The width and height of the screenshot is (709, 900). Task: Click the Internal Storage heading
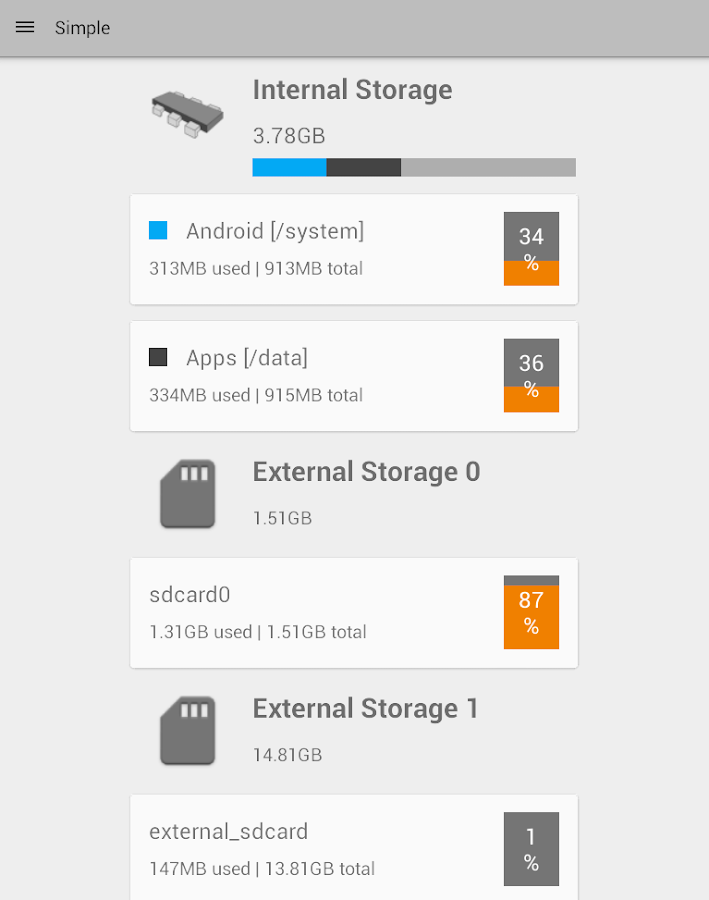tap(352, 90)
